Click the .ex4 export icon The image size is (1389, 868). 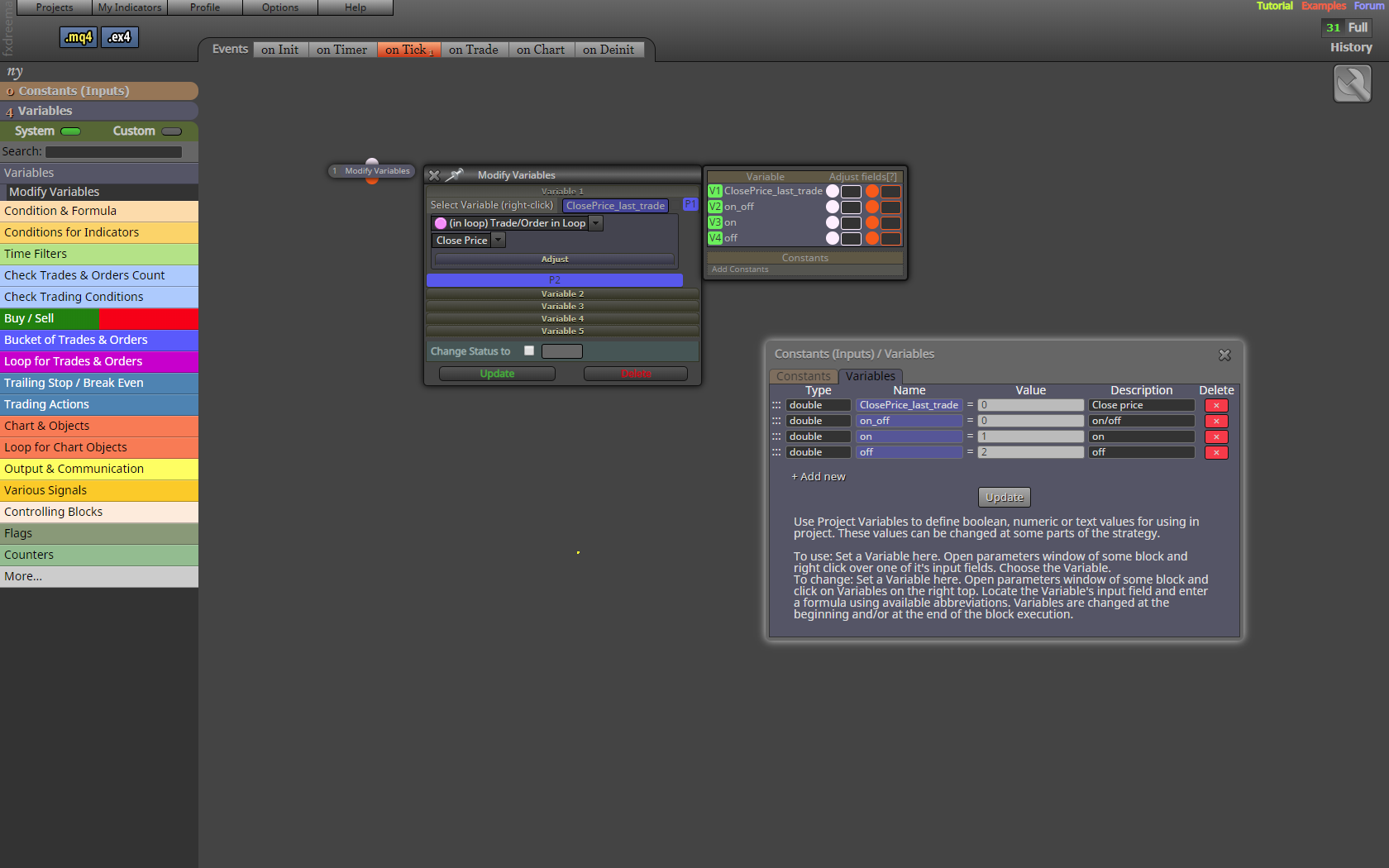pyautogui.click(x=120, y=37)
